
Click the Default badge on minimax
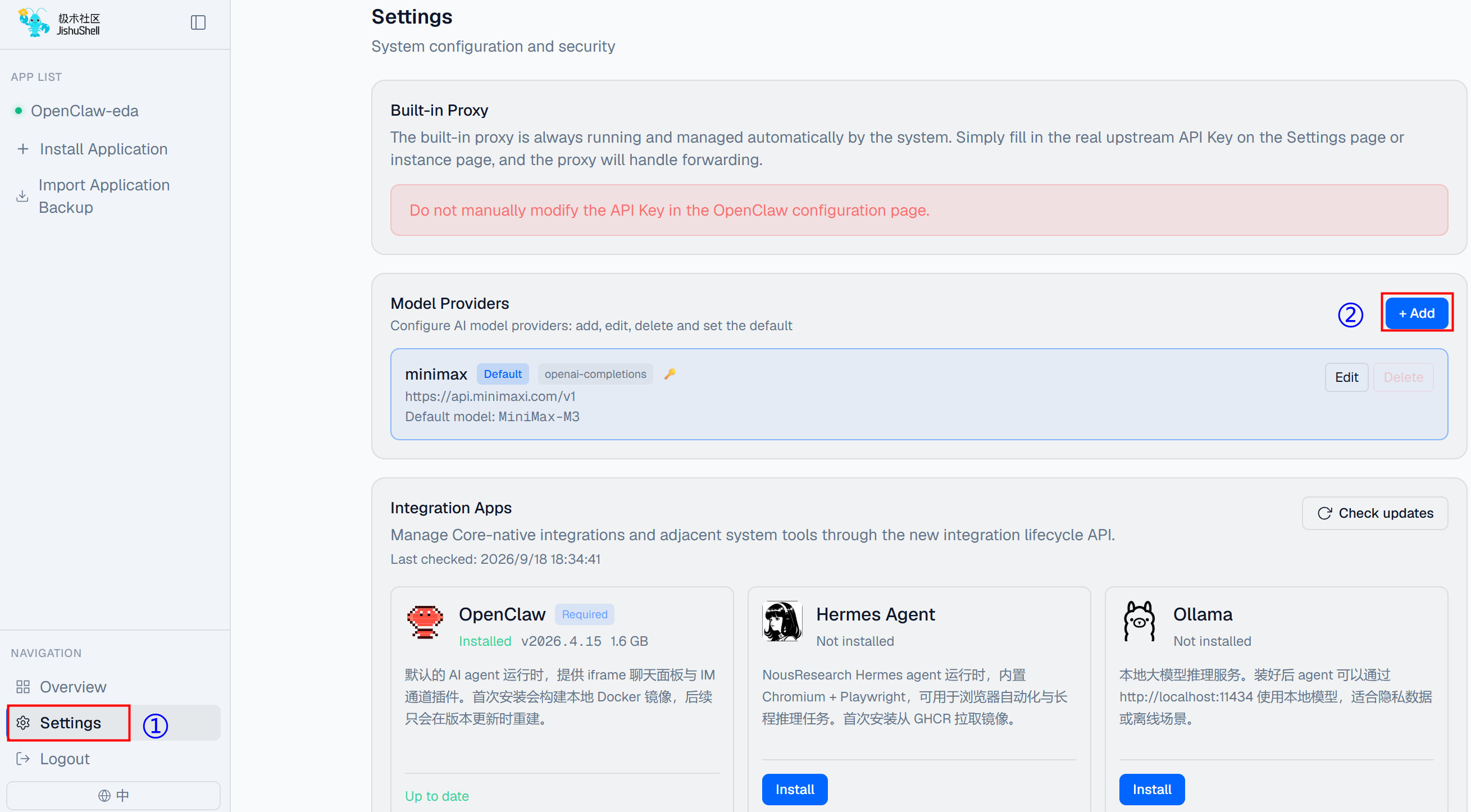[503, 373]
